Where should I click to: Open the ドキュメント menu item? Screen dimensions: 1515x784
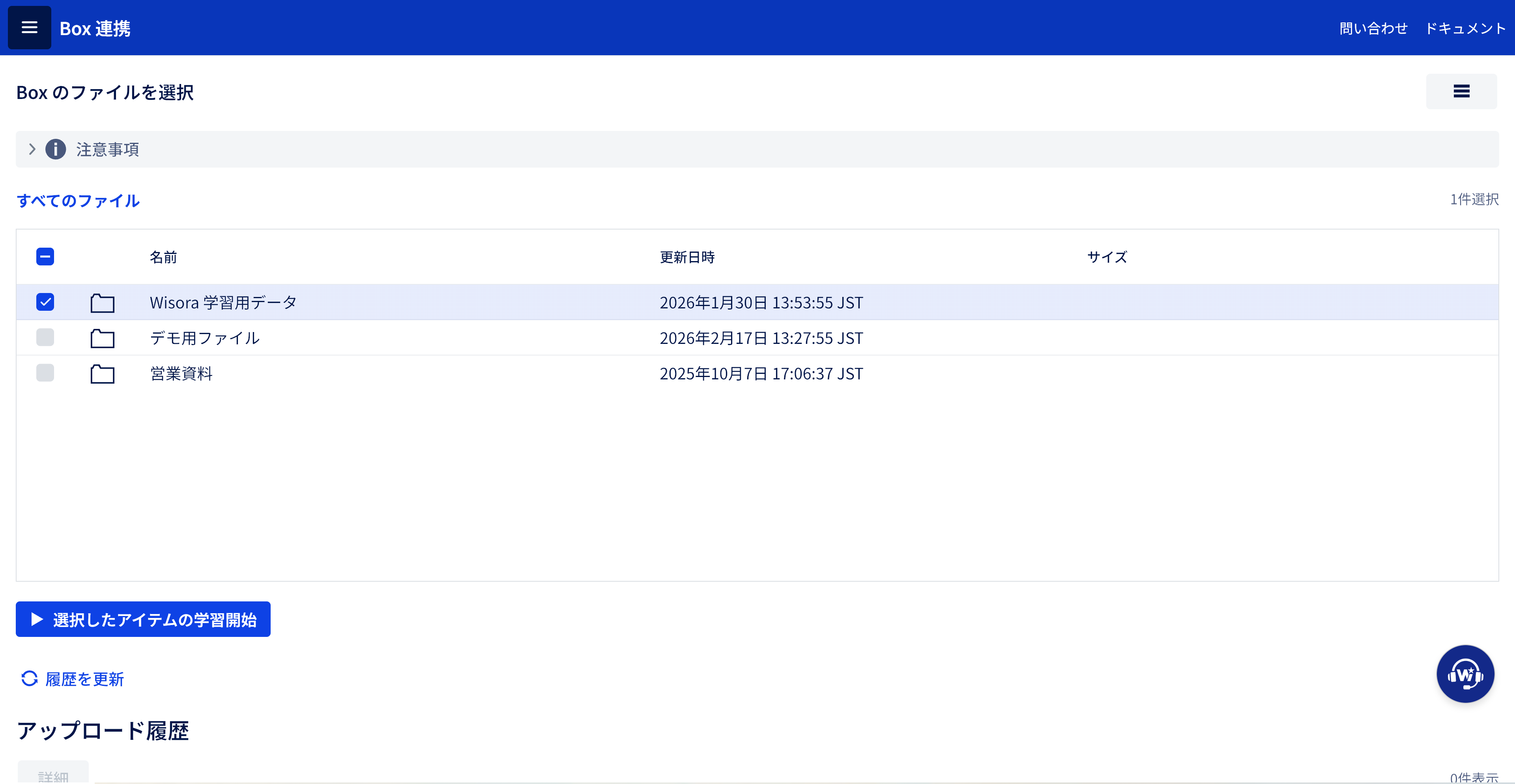click(1464, 28)
